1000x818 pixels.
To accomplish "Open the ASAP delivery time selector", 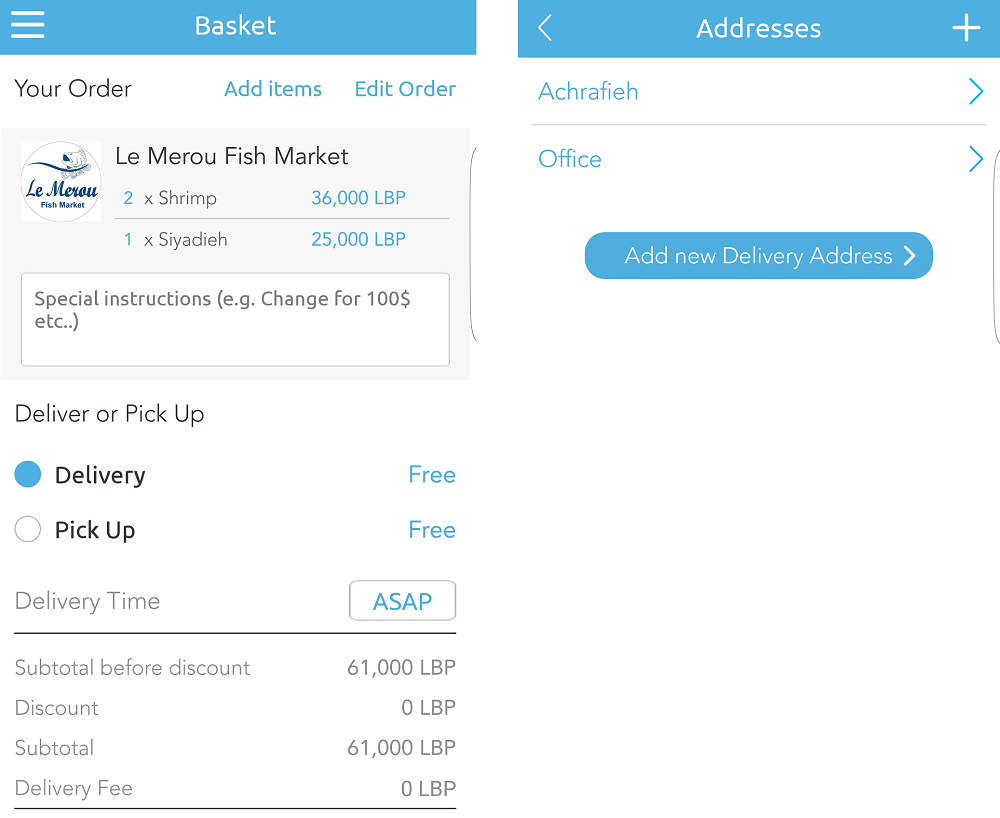I will pyautogui.click(x=402, y=601).
